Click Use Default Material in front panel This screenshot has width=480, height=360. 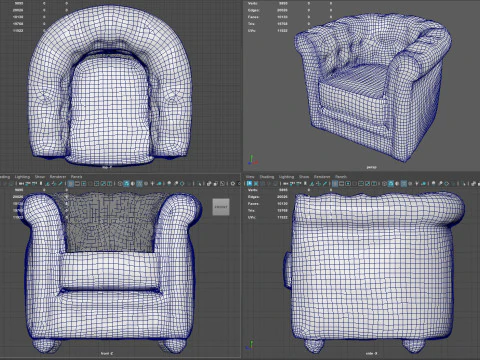[x=133, y=184]
